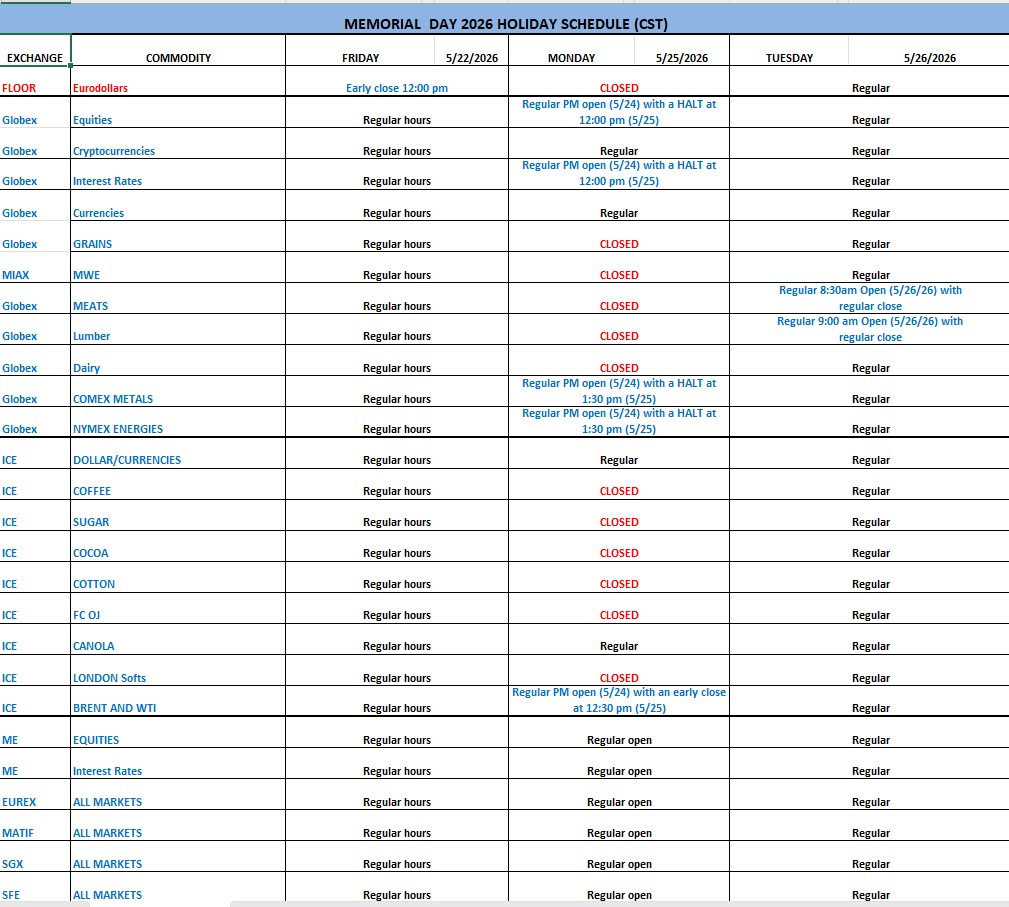The image size is (1009, 907).
Task: Click 'Regular open' in the MATIF row
Action: 619,825
